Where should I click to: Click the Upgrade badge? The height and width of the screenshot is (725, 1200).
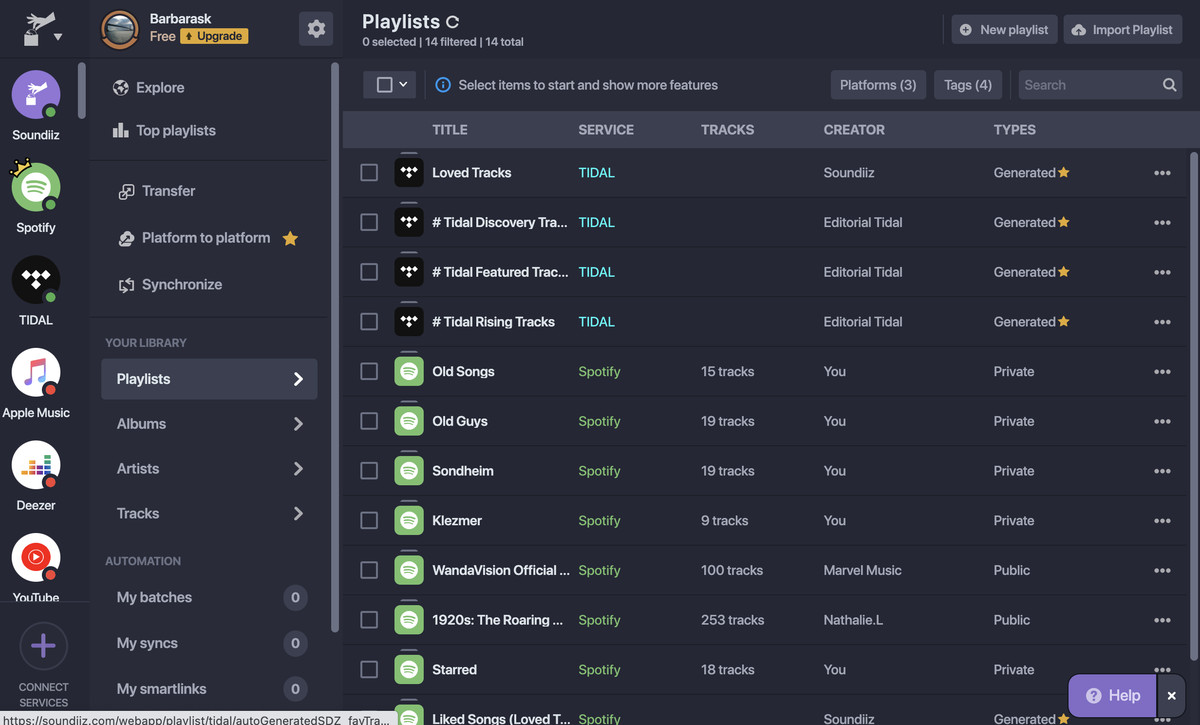tap(214, 36)
